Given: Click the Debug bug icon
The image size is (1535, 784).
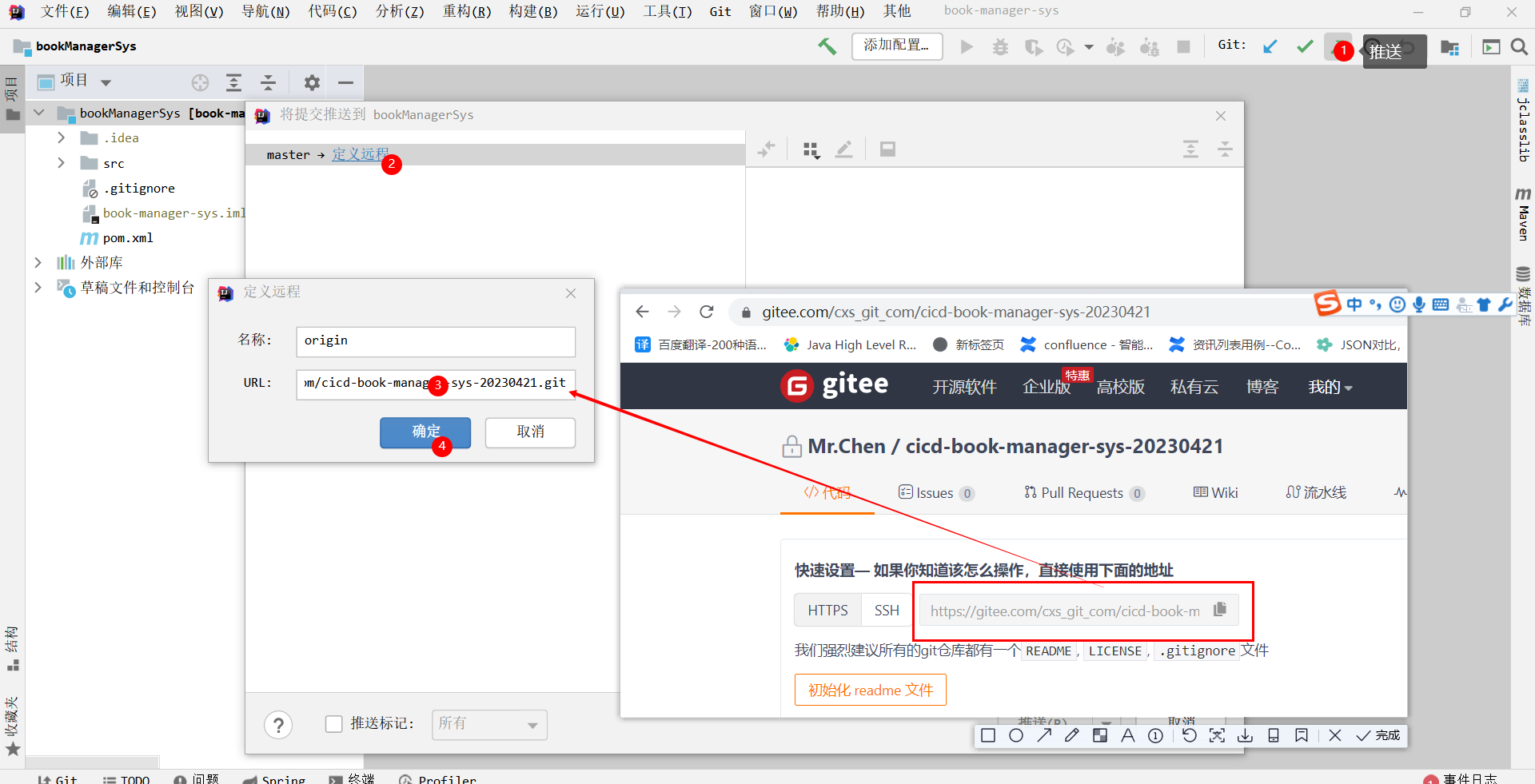Looking at the screenshot, I should click(x=1000, y=47).
